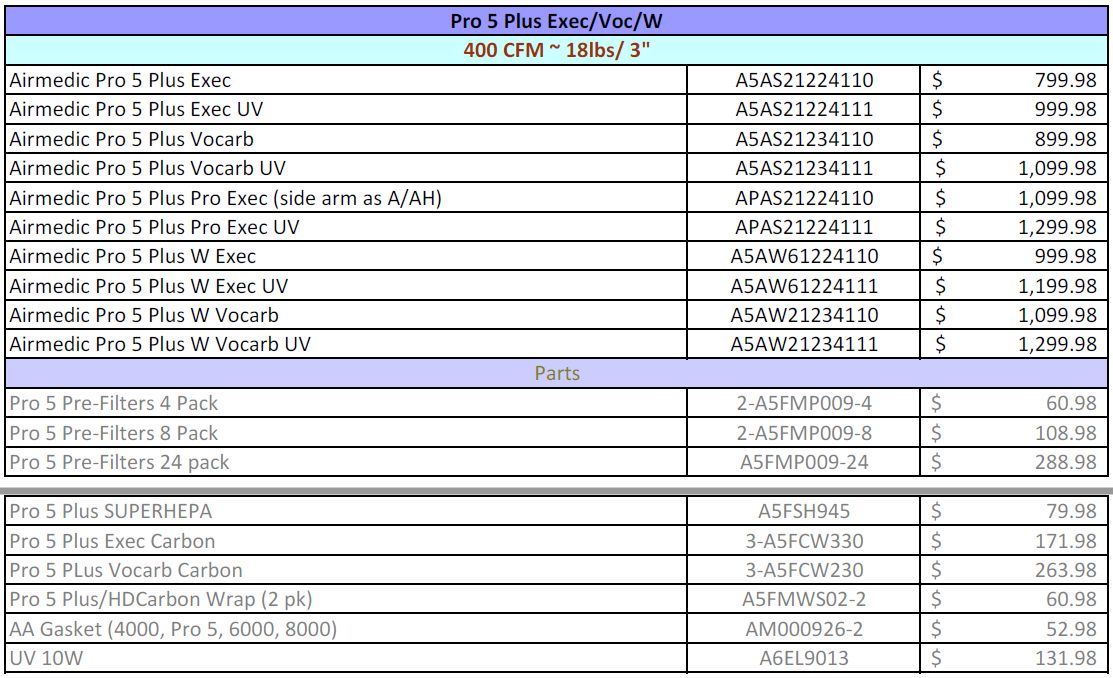The height and width of the screenshot is (678, 1113).
Task: Select the "400 CFM ~ 18lbs/ 3"" subtitle
Action: coord(556,50)
